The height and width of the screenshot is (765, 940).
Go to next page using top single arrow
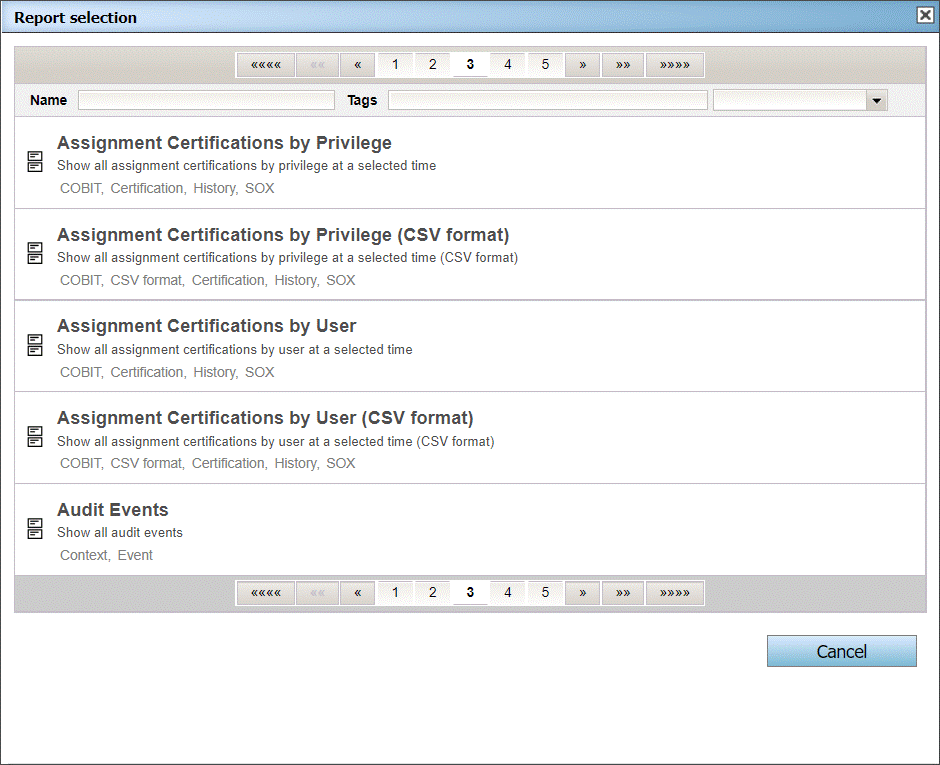click(x=582, y=65)
